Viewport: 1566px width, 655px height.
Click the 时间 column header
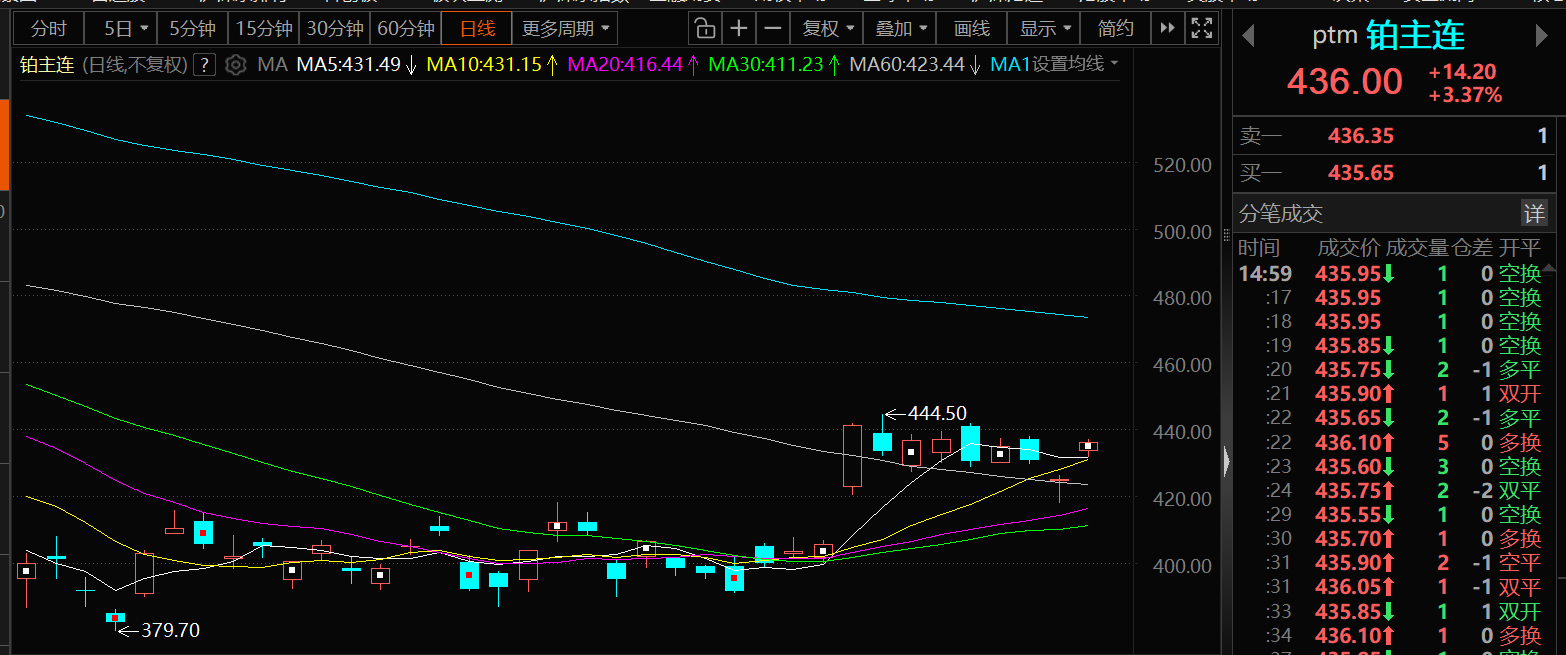pyautogui.click(x=1259, y=248)
